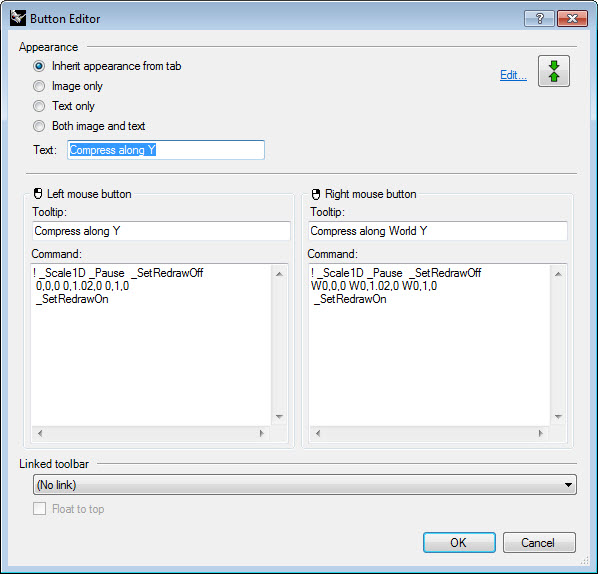The width and height of the screenshot is (598, 574).
Task: Click the Button Editor title bar app icon
Action: click(x=18, y=18)
